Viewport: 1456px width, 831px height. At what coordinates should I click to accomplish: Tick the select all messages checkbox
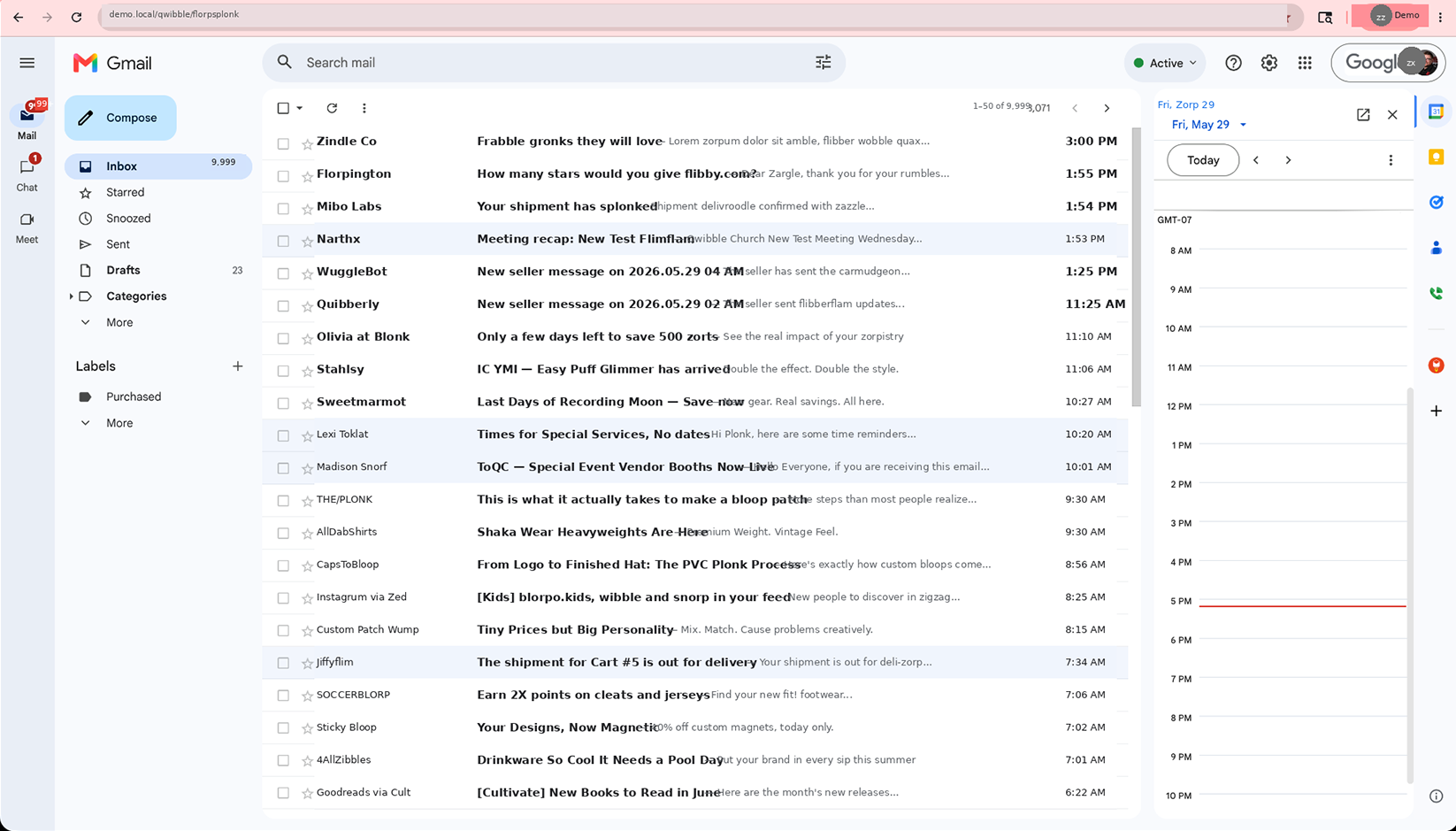pos(283,108)
